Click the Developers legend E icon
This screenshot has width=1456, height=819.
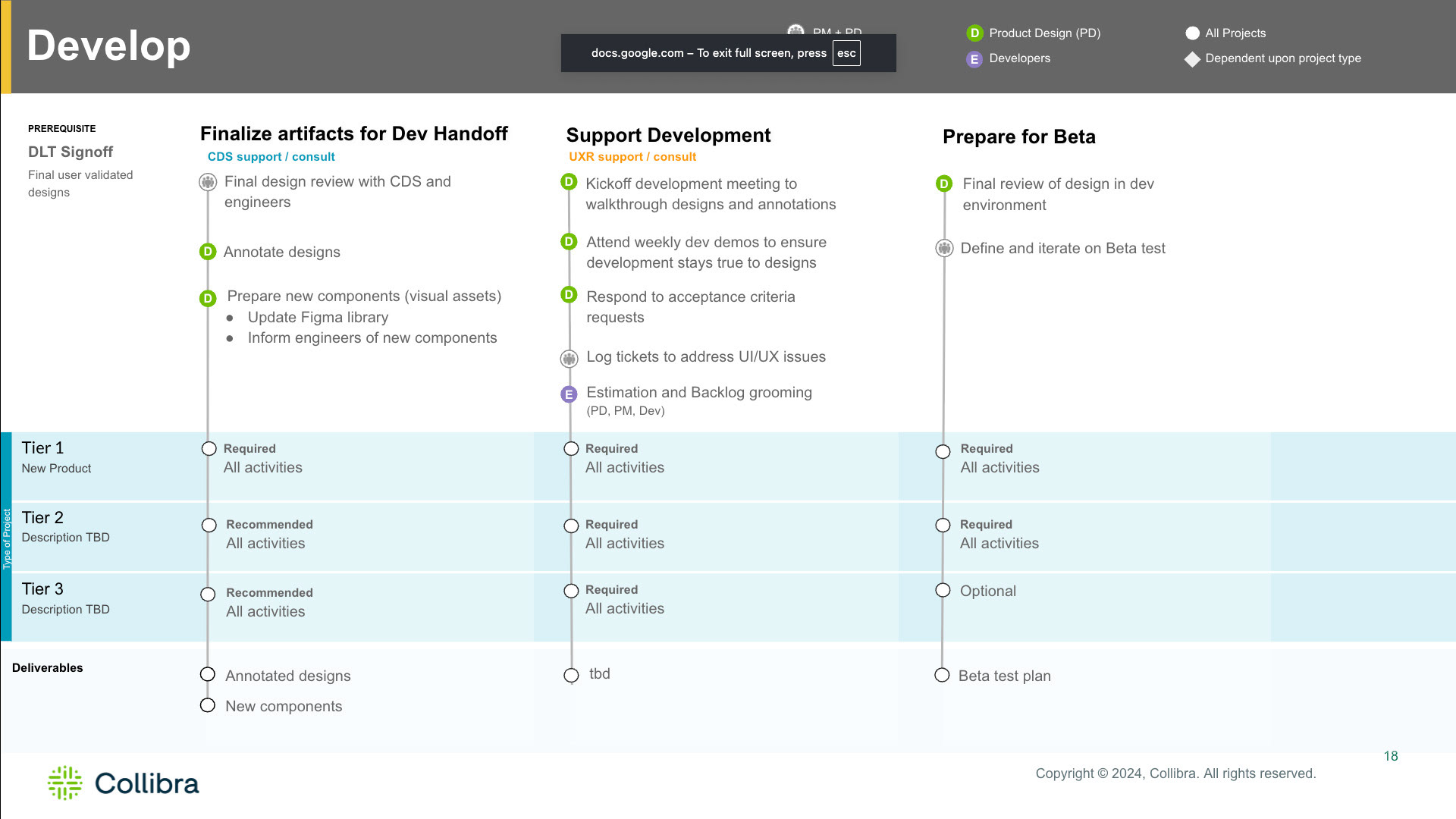coord(974,59)
